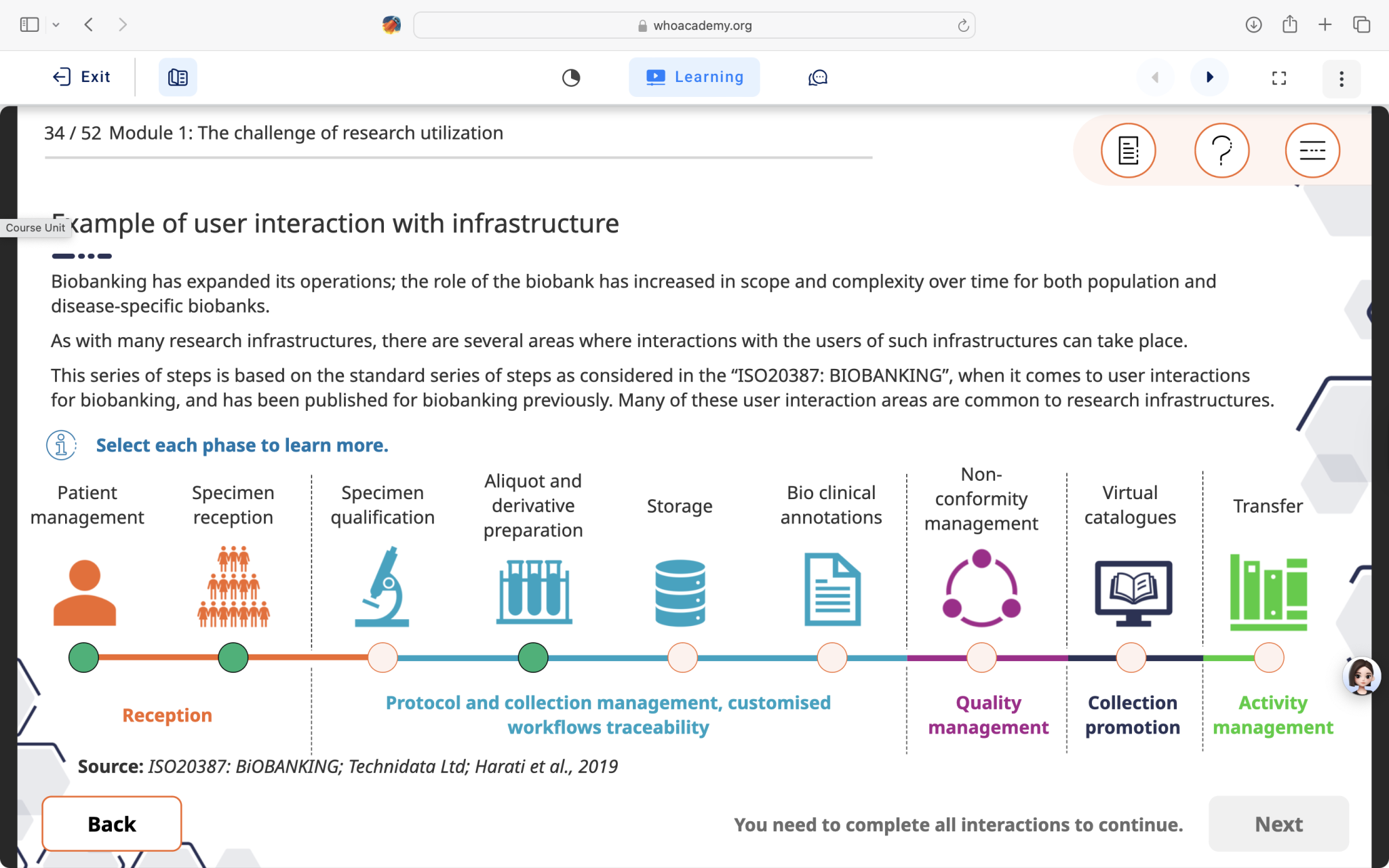Open the Bio clinical annotations document icon

[832, 589]
